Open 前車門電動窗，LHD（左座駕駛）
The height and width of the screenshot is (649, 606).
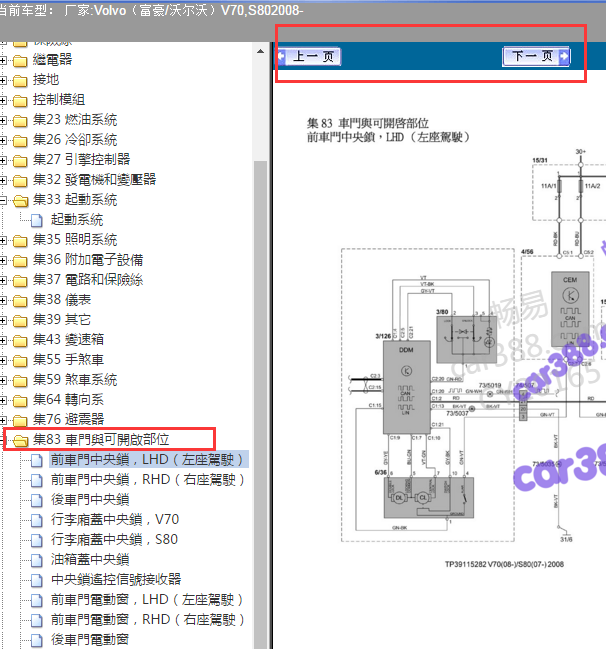tap(147, 599)
